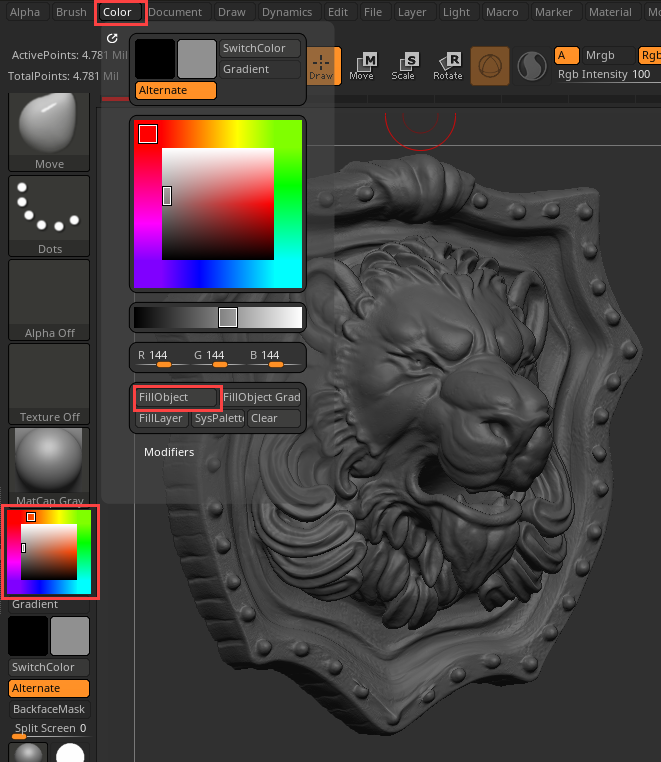Open the Alpha Off selector
Viewport: 661px width, 762px height.
click(x=49, y=300)
